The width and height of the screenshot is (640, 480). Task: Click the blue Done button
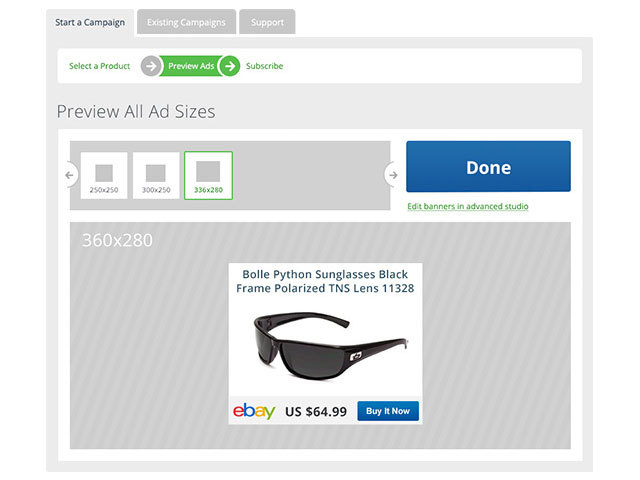[x=488, y=167]
